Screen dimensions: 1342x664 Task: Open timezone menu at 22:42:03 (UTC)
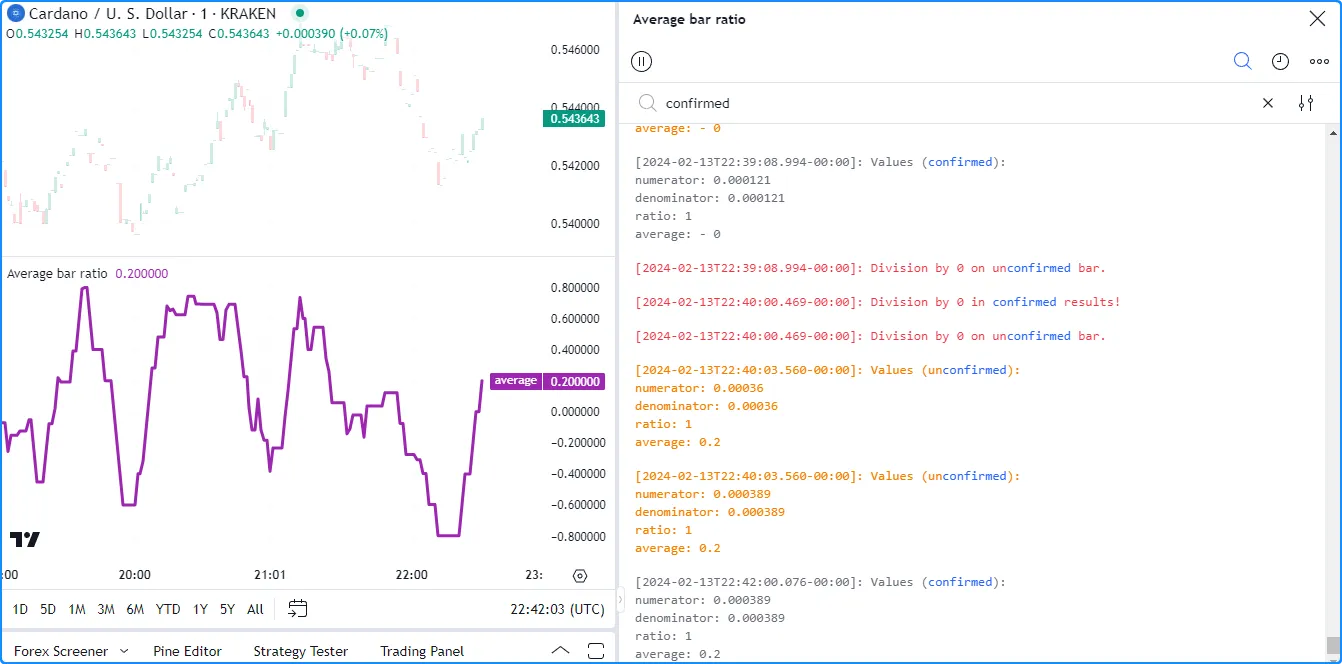[x=557, y=609]
